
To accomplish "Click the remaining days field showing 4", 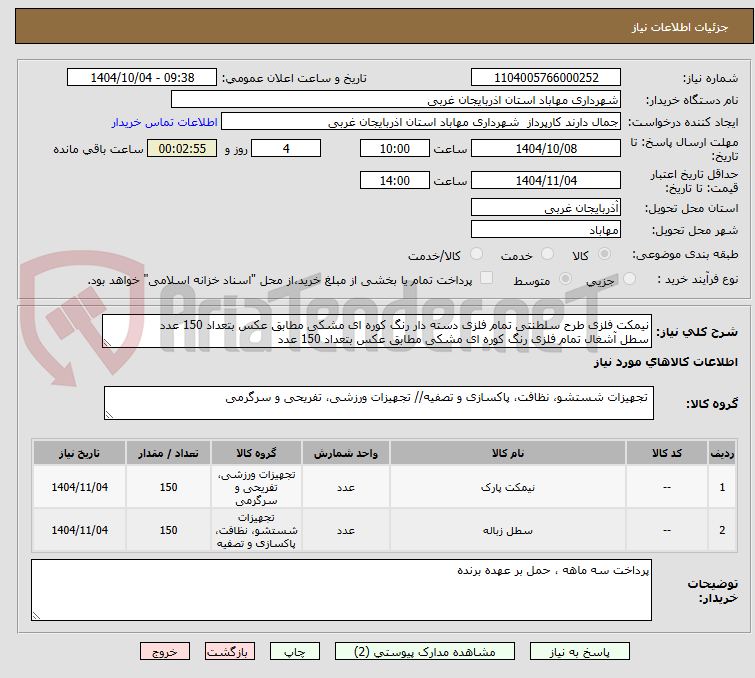I will 286,148.
